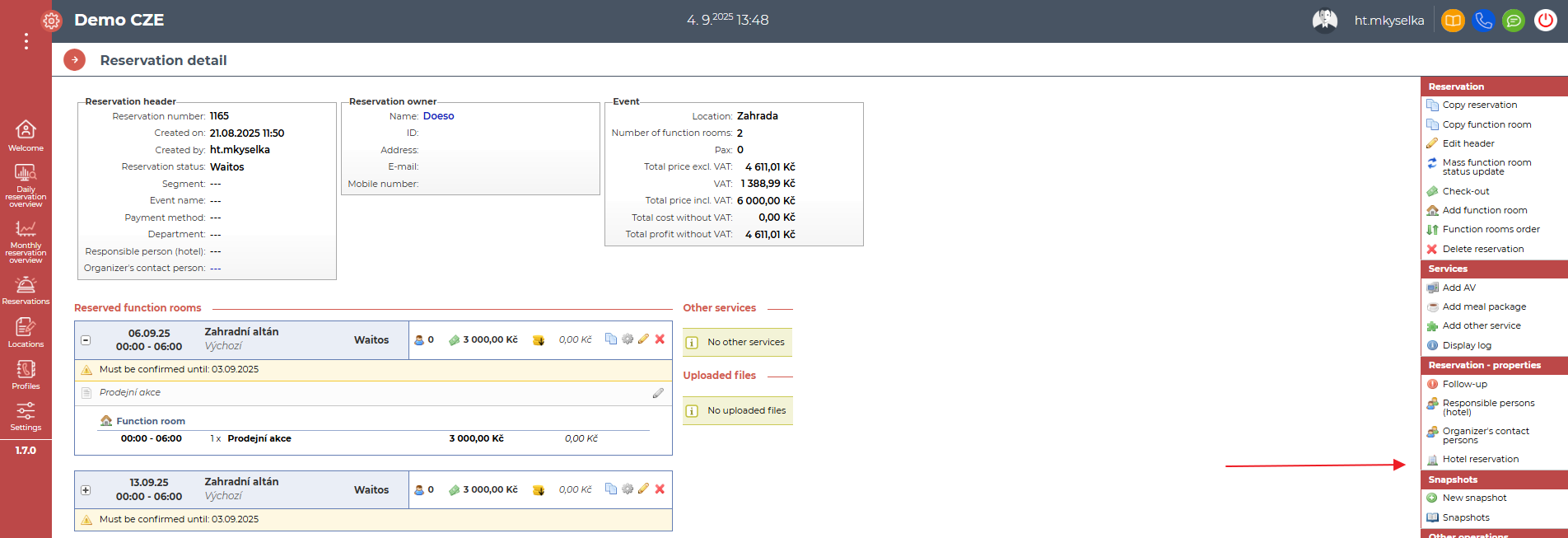The width and height of the screenshot is (1568, 538).
Task: Open the three-dot sidebar menu
Action: pos(26,41)
